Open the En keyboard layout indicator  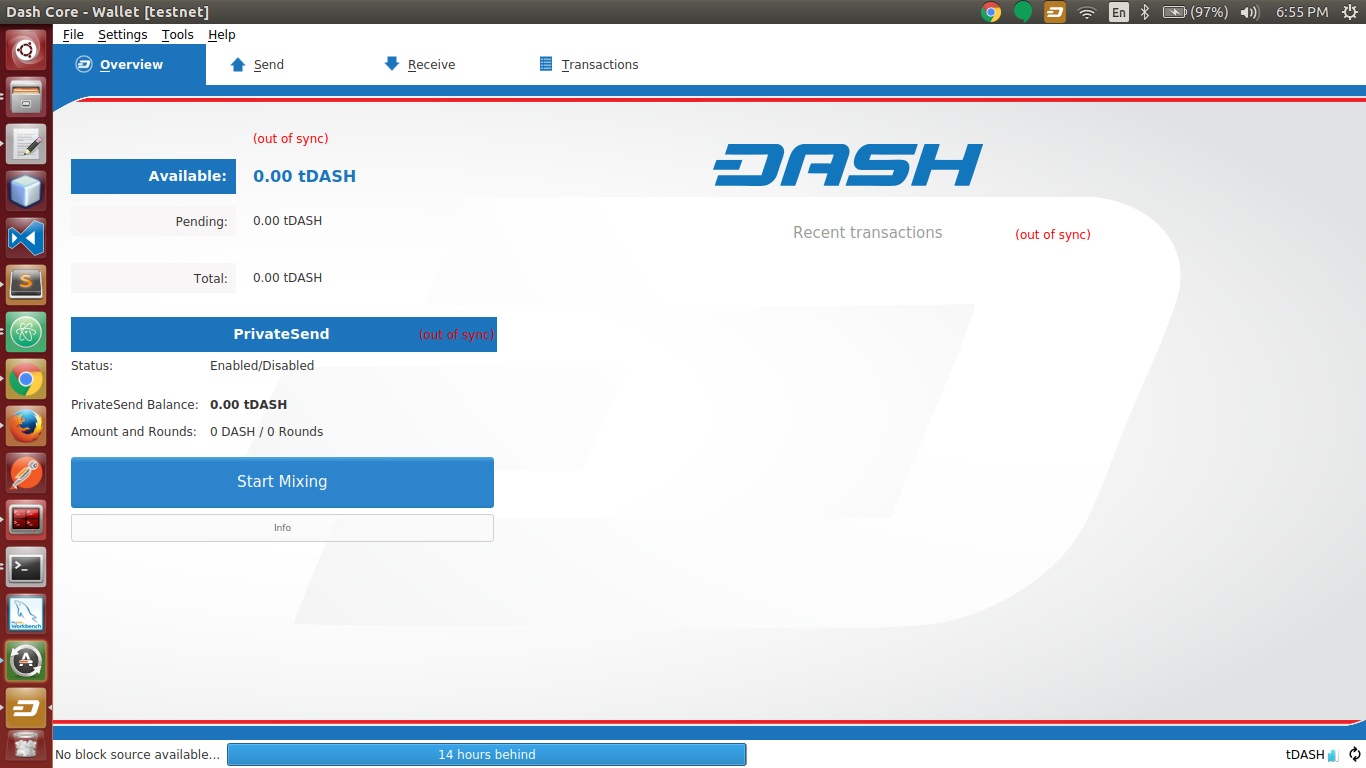1119,12
